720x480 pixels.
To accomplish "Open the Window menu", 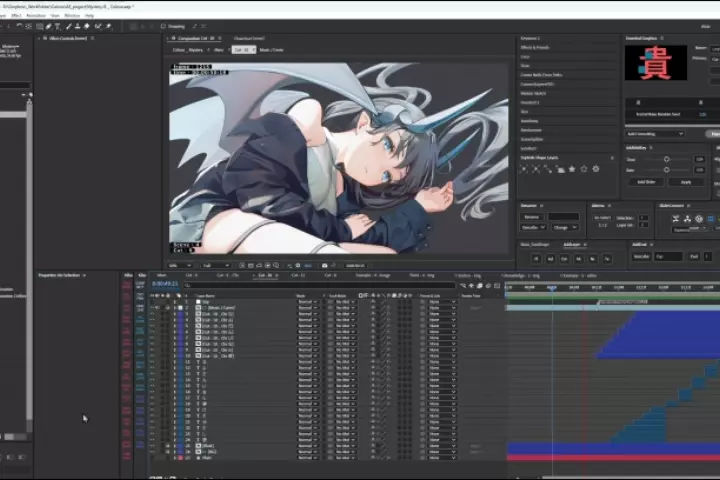I will [72, 16].
